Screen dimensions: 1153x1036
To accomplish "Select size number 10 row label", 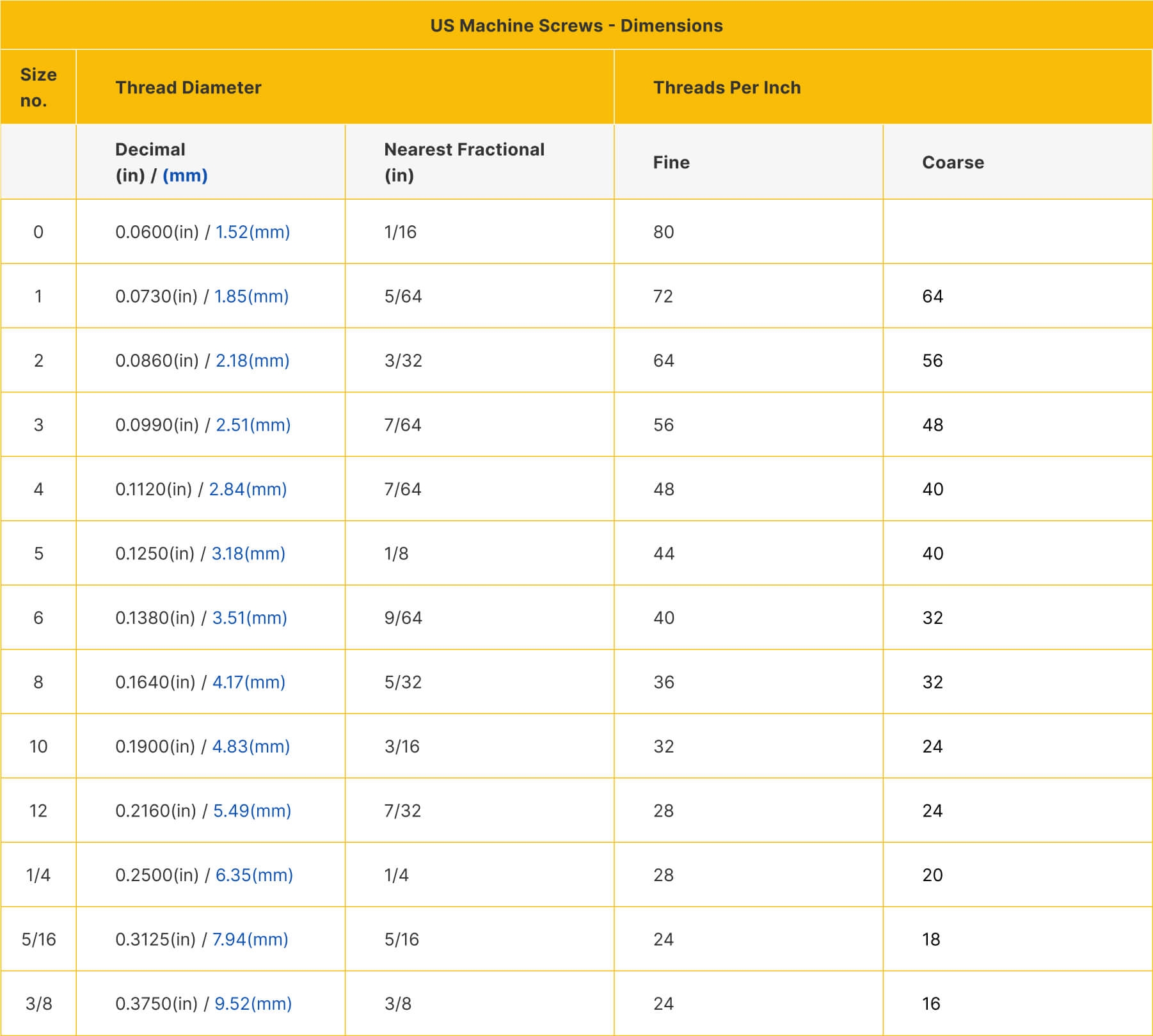I will [x=38, y=745].
